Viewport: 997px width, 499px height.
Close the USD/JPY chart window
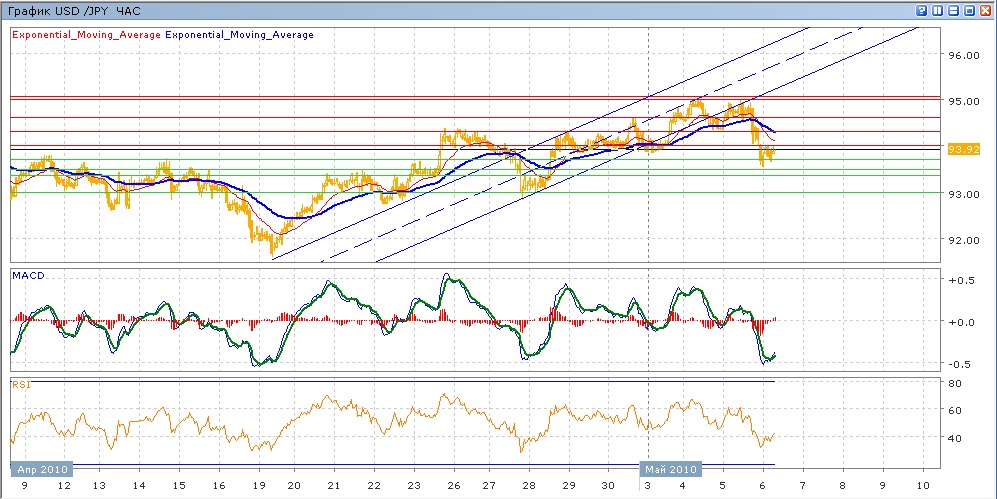985,10
